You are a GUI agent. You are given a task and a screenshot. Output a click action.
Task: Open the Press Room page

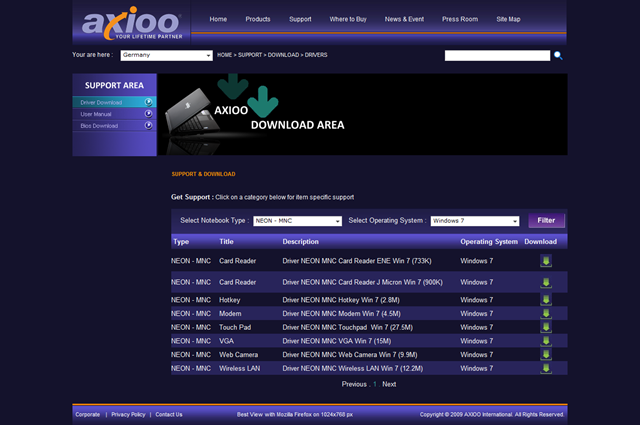[460, 19]
